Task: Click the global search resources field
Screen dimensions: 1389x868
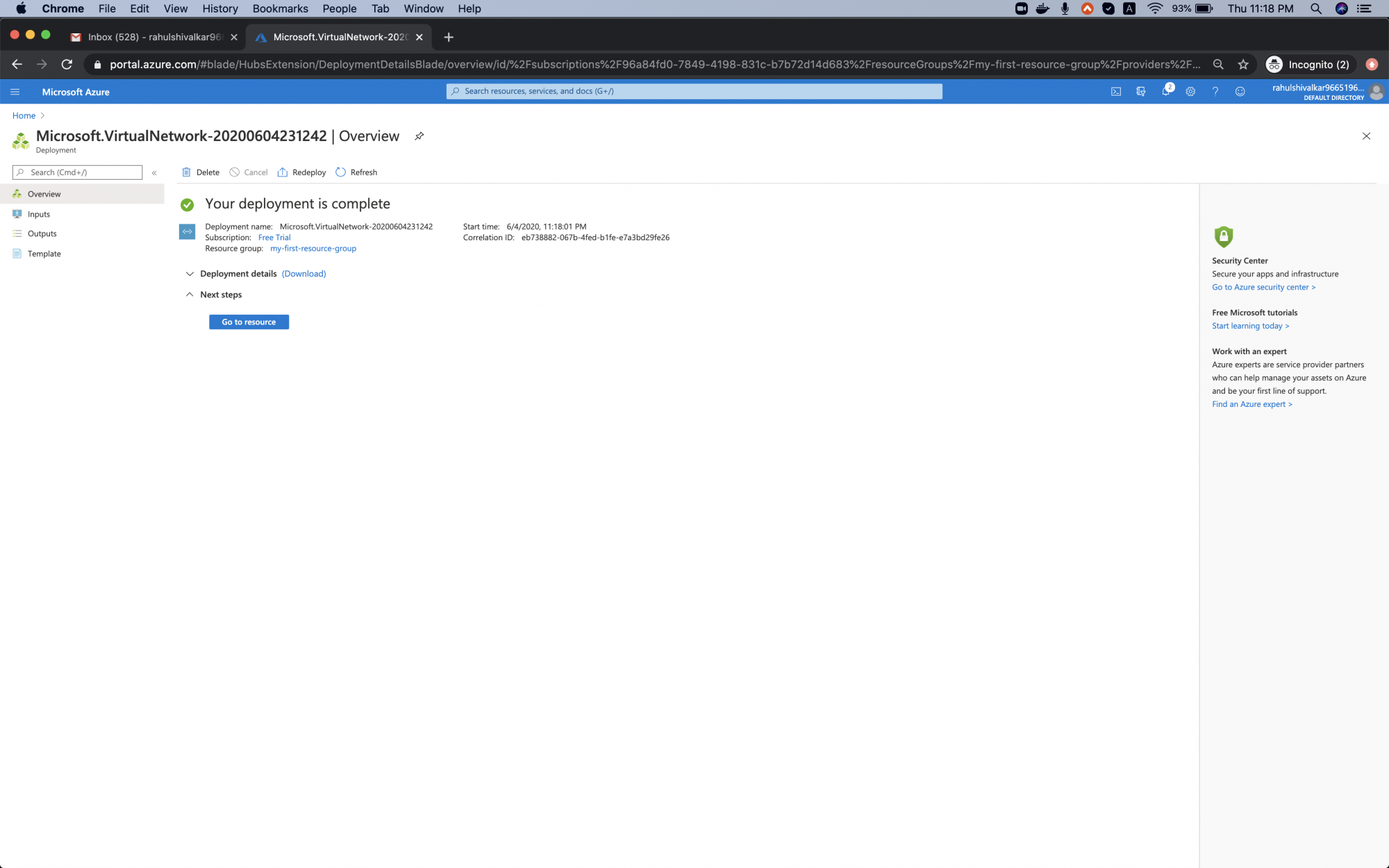Action: [x=694, y=91]
